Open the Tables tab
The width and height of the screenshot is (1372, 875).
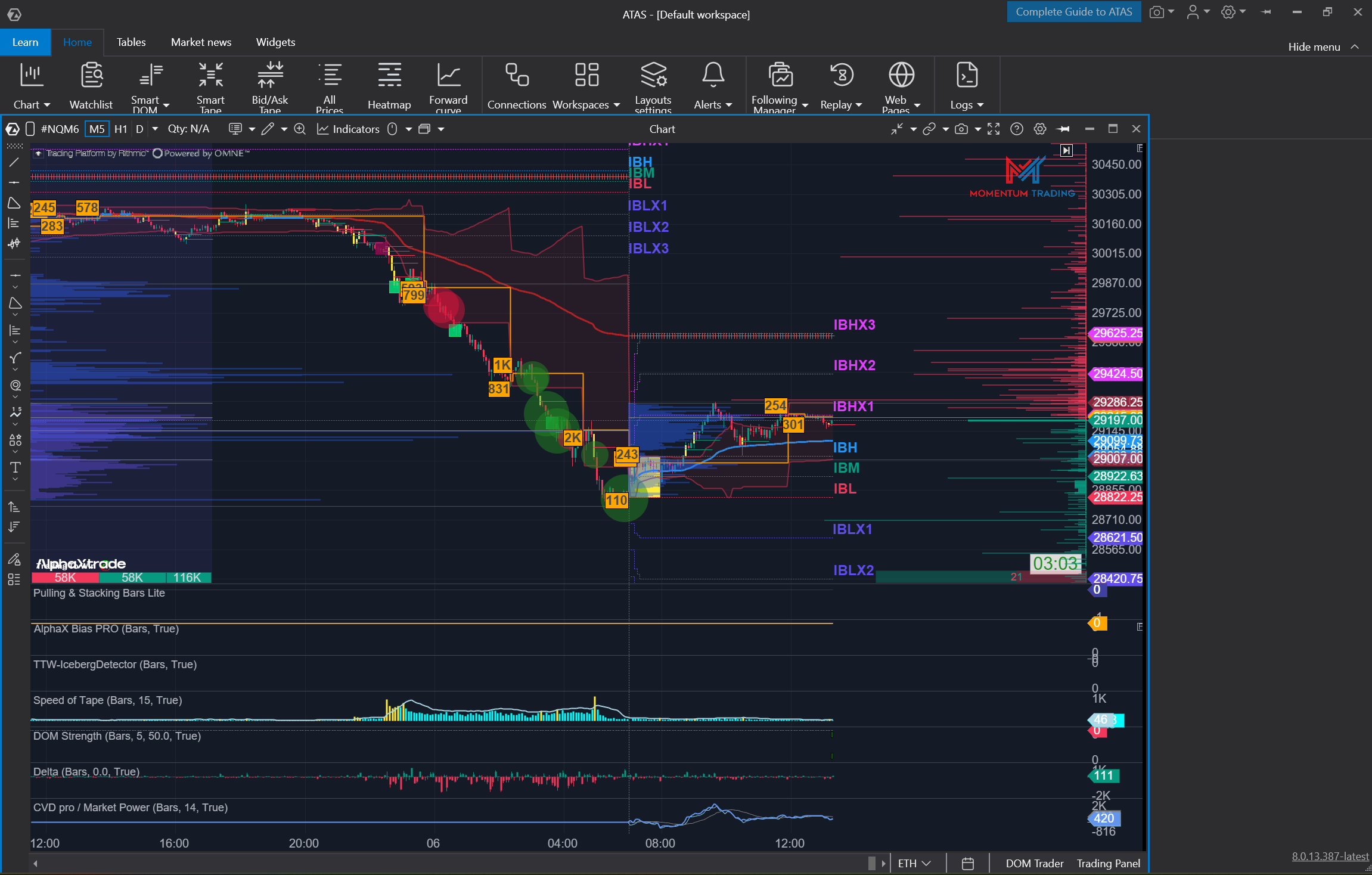[x=131, y=42]
